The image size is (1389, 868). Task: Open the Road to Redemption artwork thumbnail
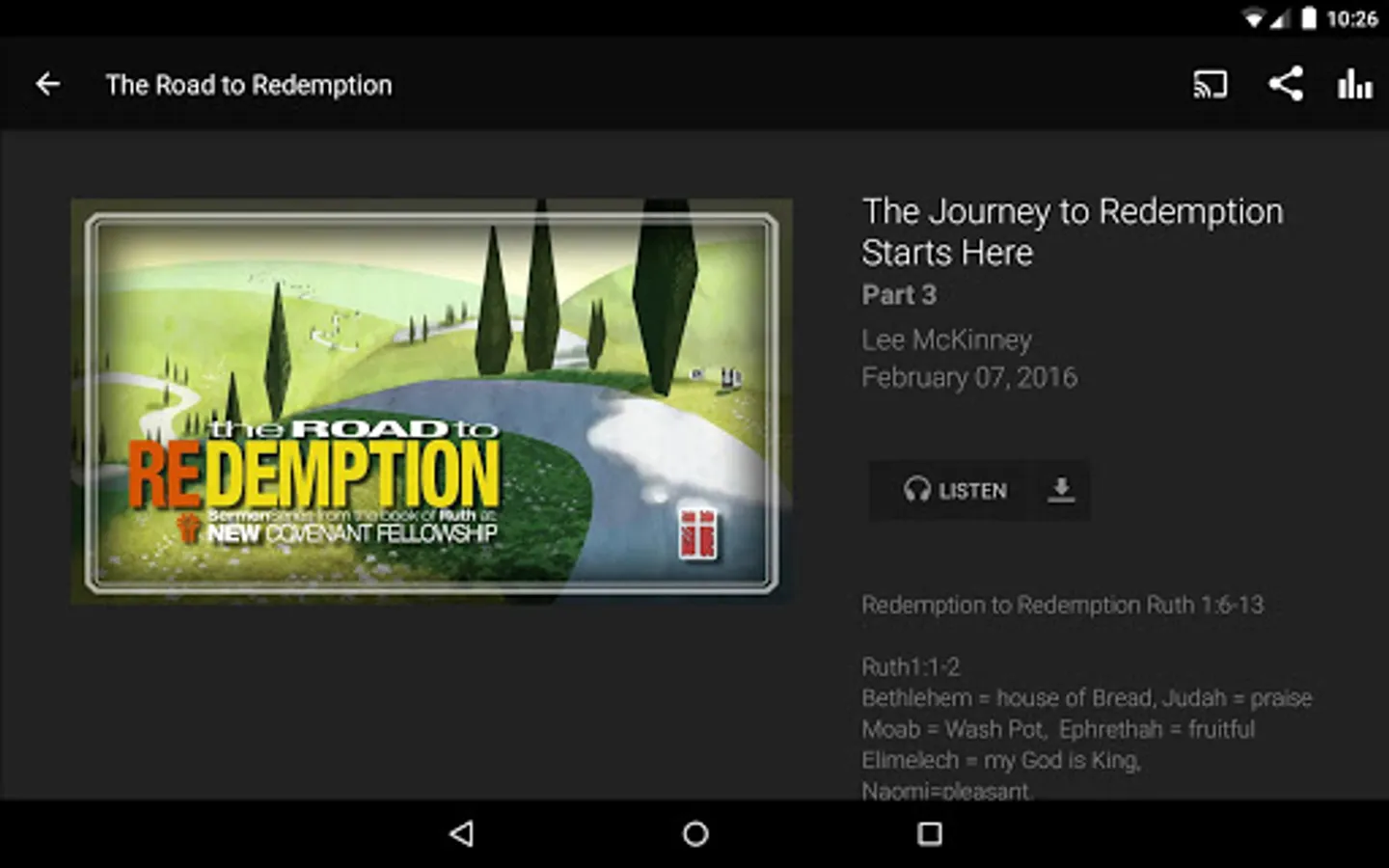pyautogui.click(x=431, y=401)
